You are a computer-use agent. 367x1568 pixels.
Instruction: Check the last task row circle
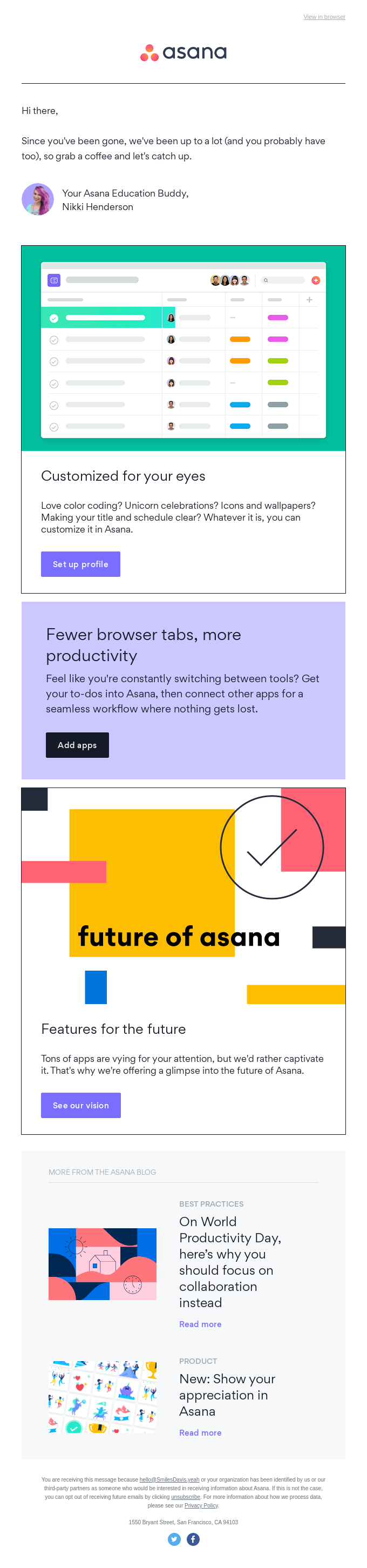click(53, 427)
